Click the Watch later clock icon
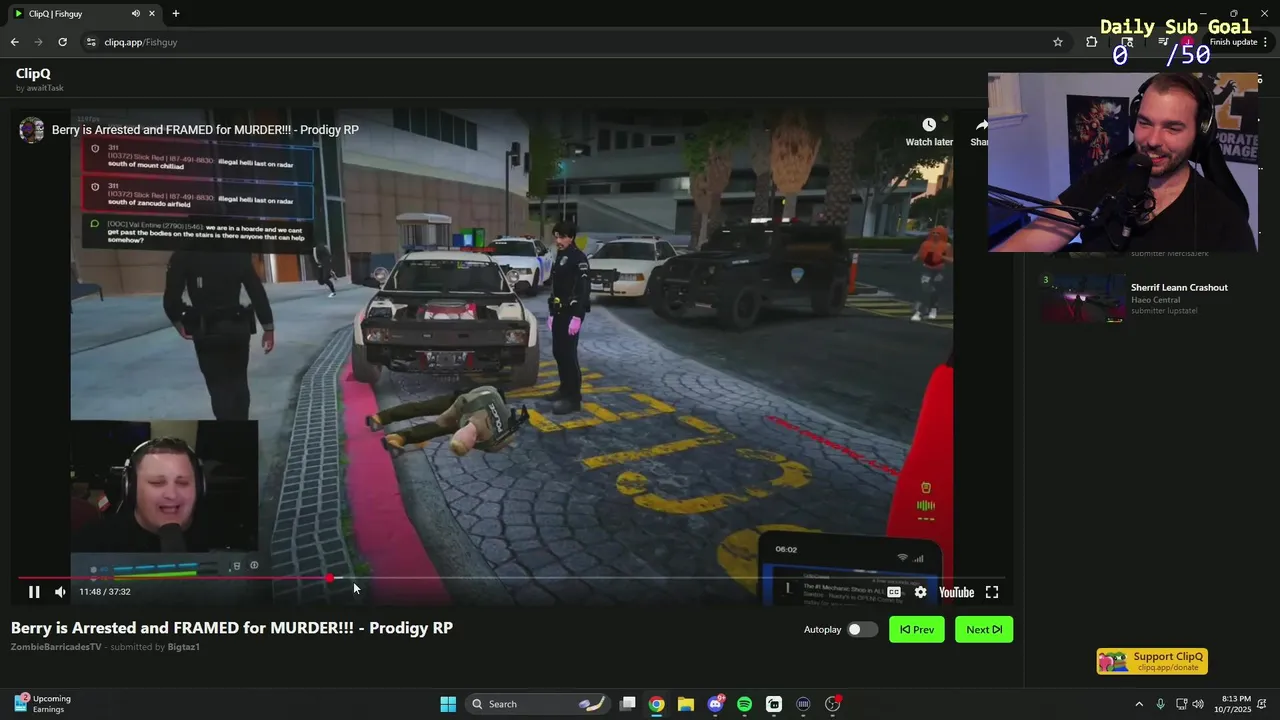Image resolution: width=1280 pixels, height=720 pixels. 929,125
